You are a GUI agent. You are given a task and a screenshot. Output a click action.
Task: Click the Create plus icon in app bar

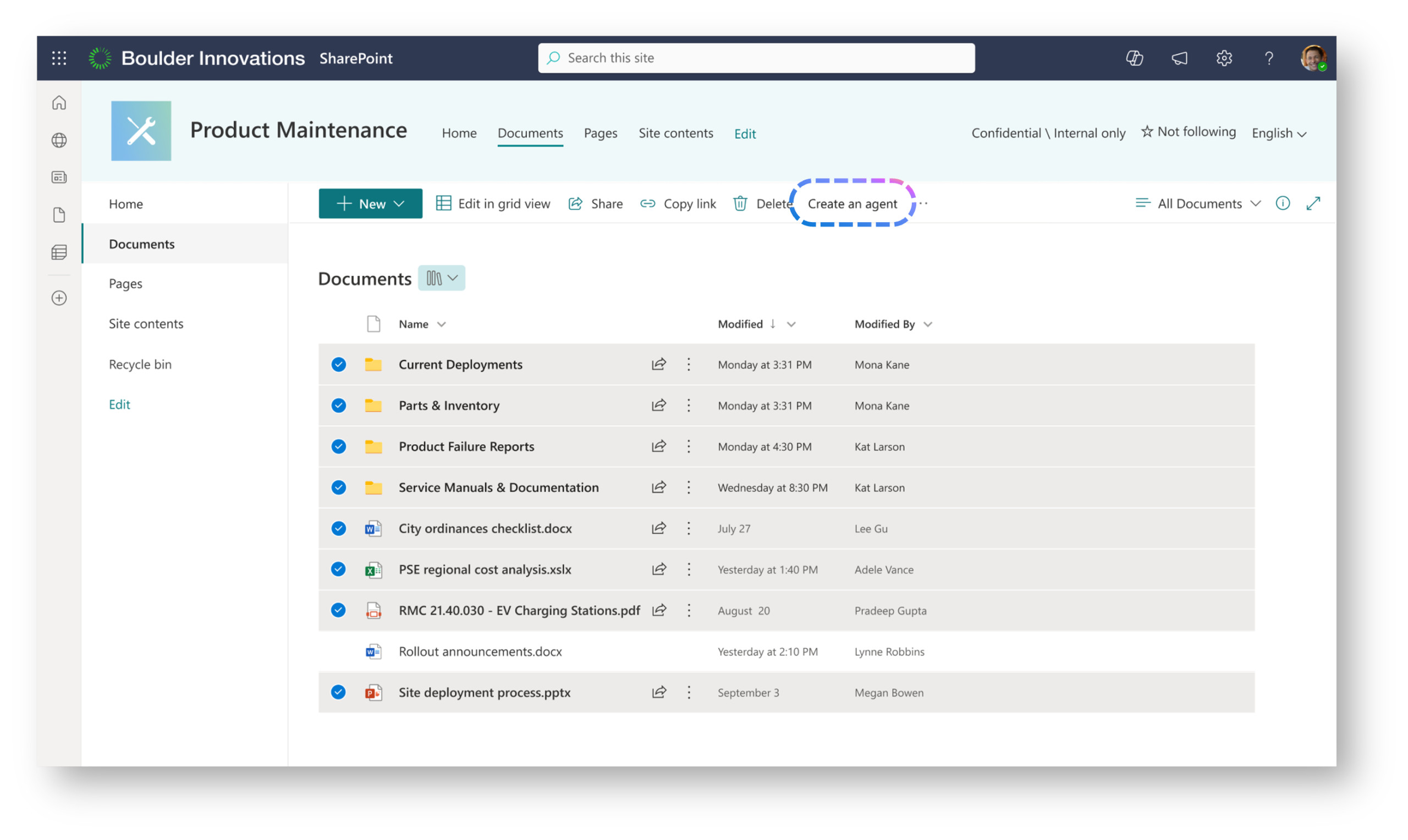(59, 298)
